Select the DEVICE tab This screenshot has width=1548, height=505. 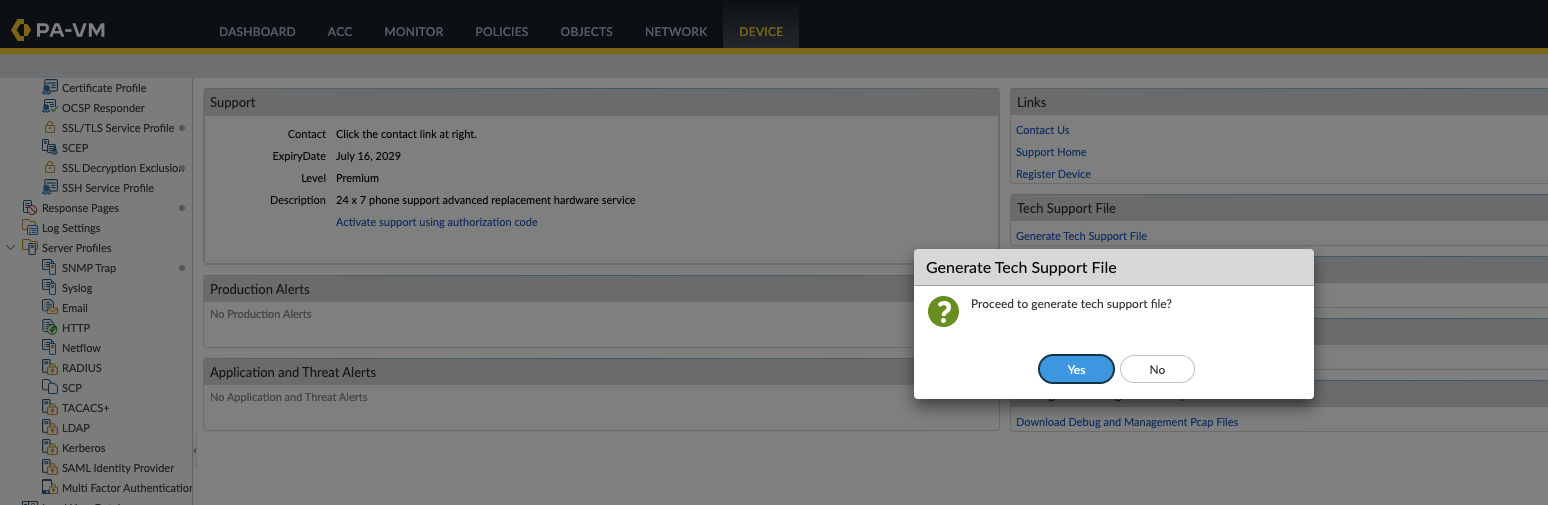pos(761,31)
